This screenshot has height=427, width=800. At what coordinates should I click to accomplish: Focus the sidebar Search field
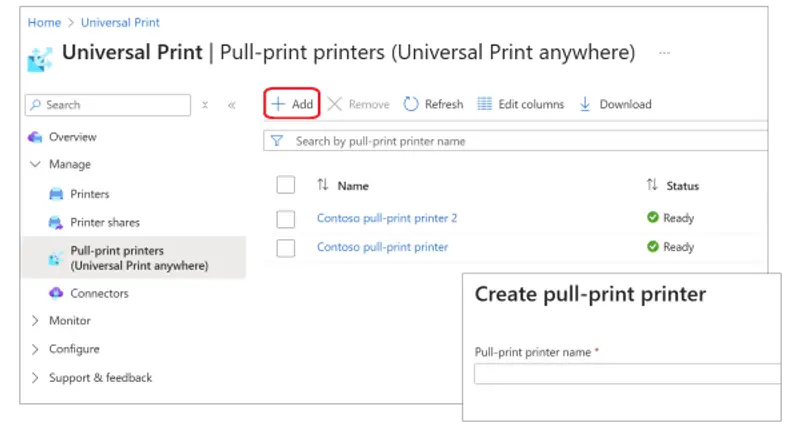pos(108,105)
